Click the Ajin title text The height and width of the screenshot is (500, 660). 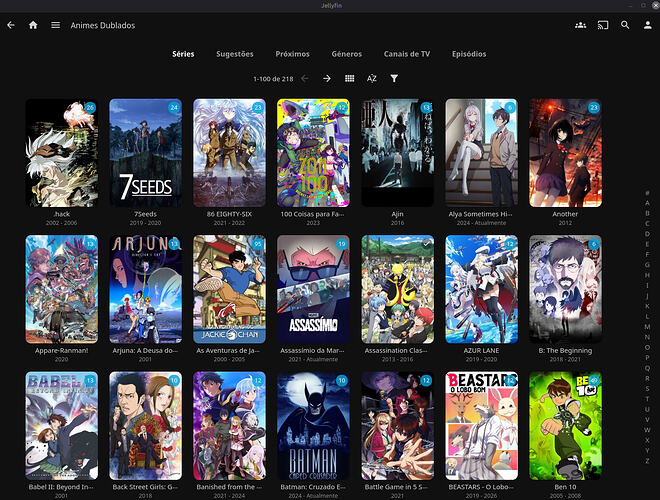tap(397, 214)
